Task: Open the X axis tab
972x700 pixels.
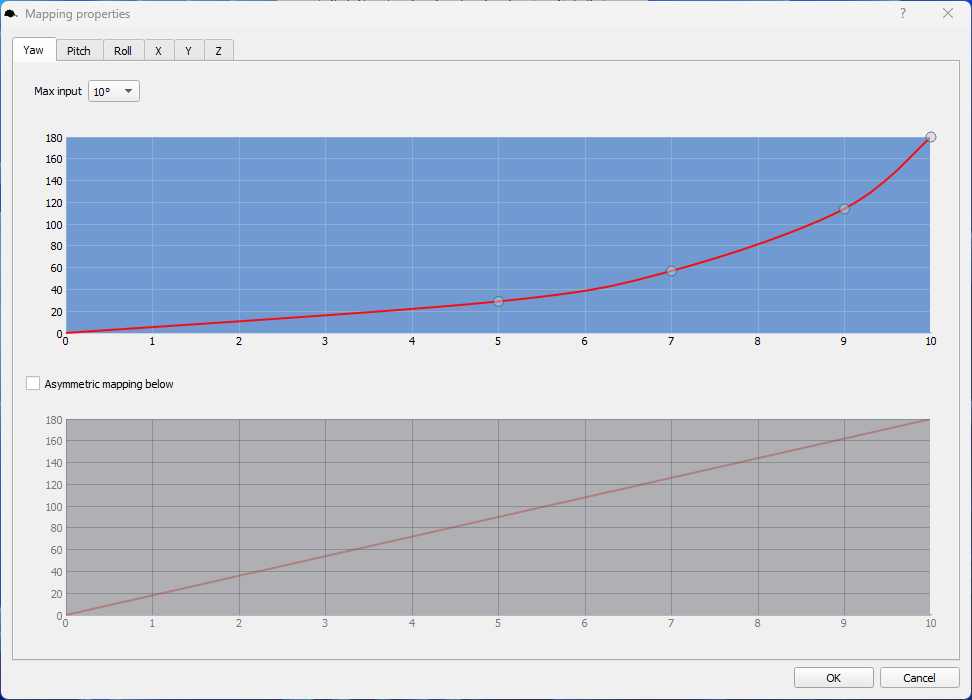Action: [x=158, y=51]
